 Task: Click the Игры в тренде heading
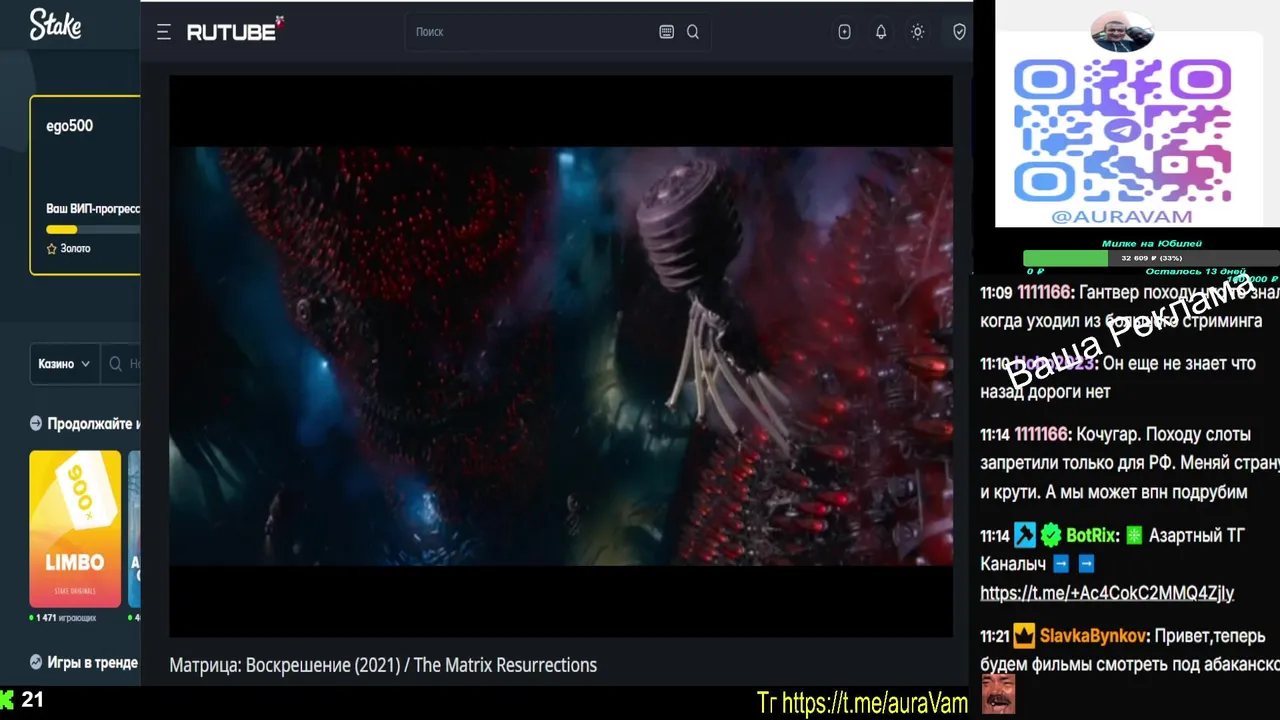click(x=92, y=662)
